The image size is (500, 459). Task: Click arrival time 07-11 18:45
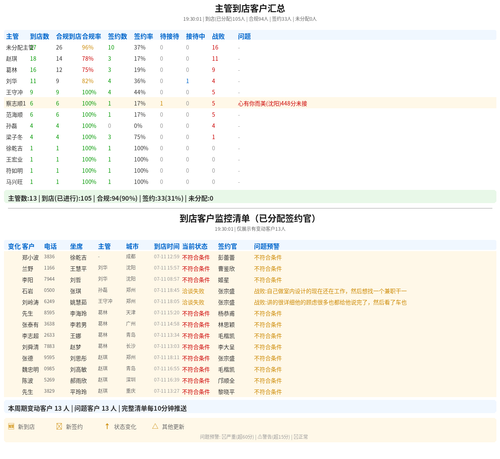click(167, 290)
